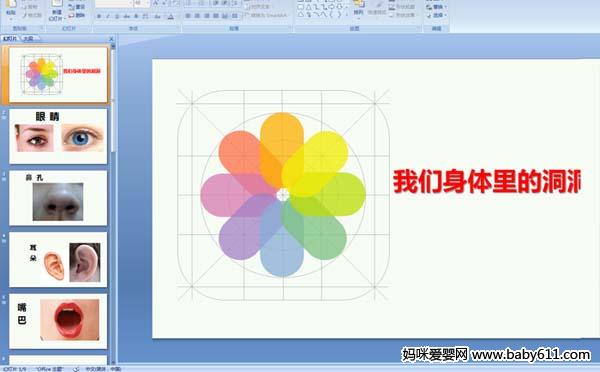Image resolution: width=600 pixels, height=372 pixels.
Task: Open the Select (选择) dropdown in editing group
Action: [437, 15]
